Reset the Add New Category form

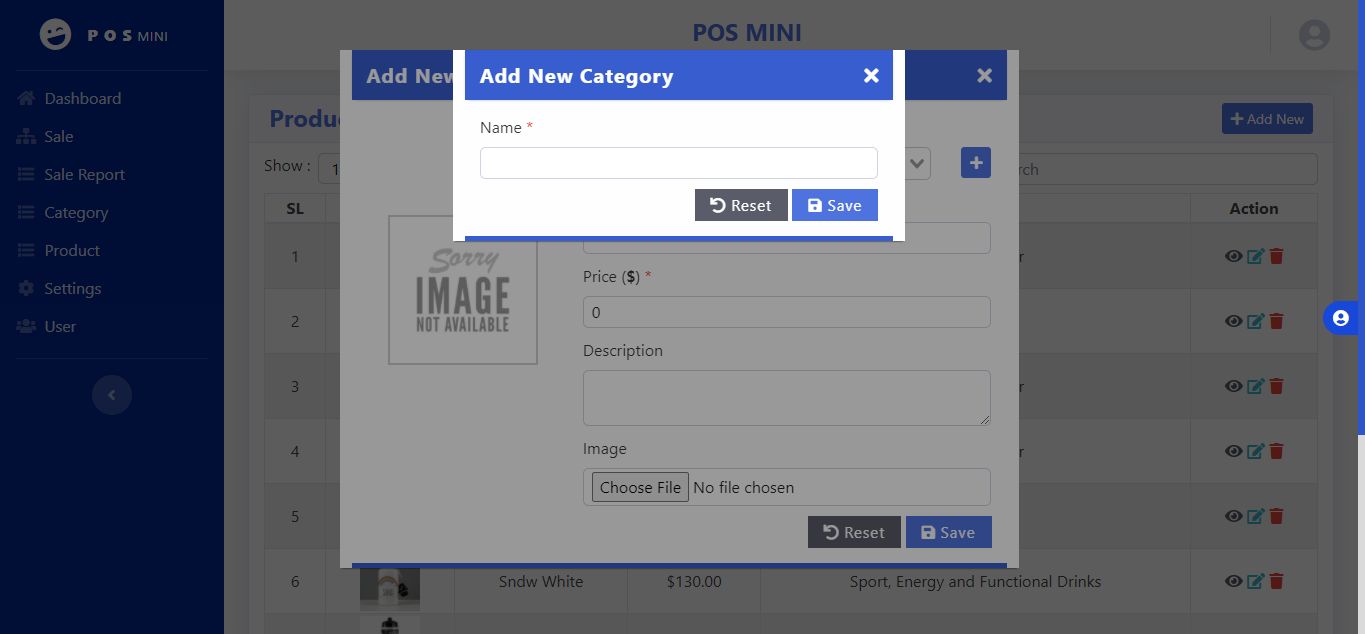(741, 205)
